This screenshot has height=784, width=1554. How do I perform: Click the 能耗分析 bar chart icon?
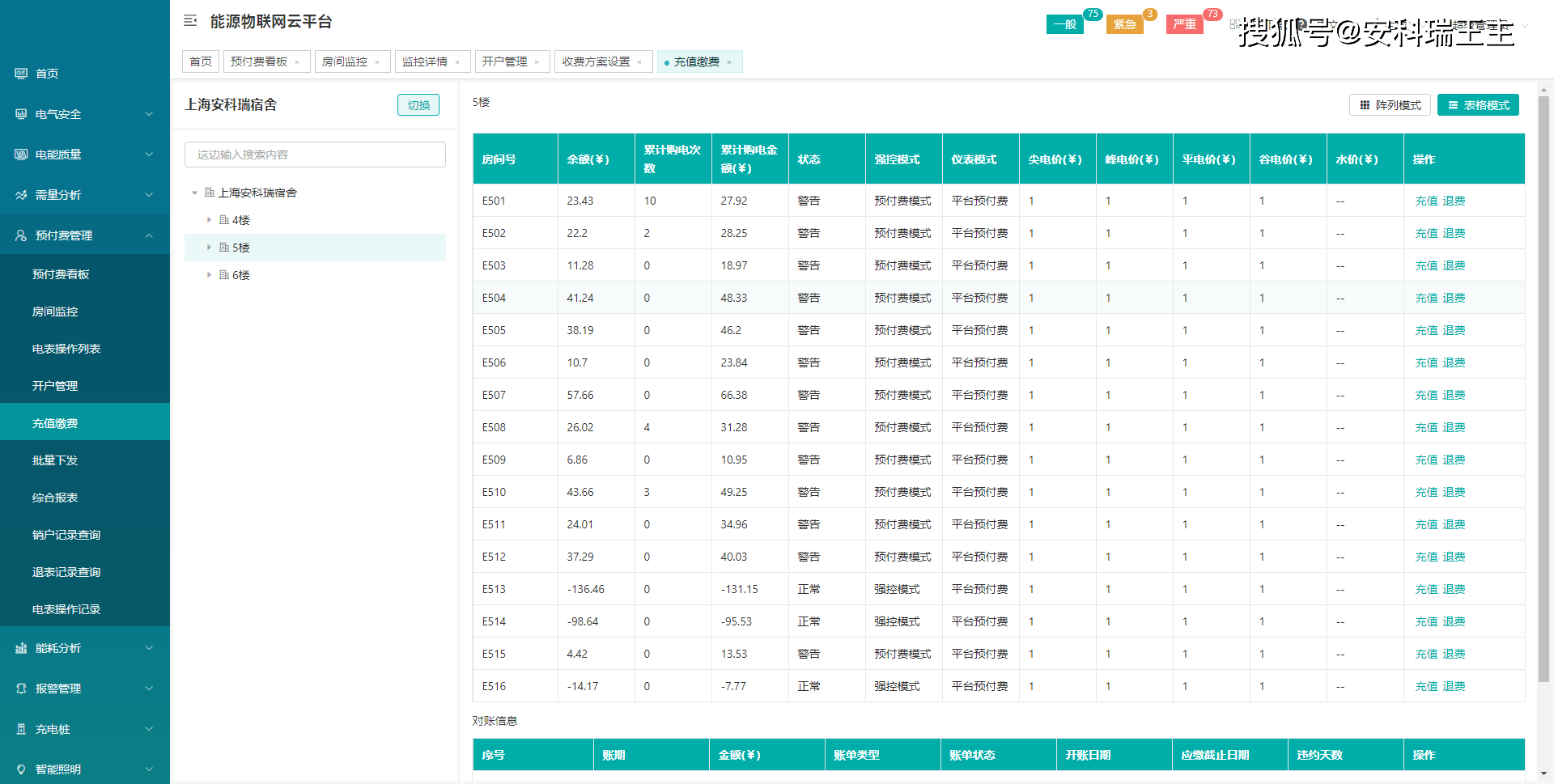tap(21, 648)
